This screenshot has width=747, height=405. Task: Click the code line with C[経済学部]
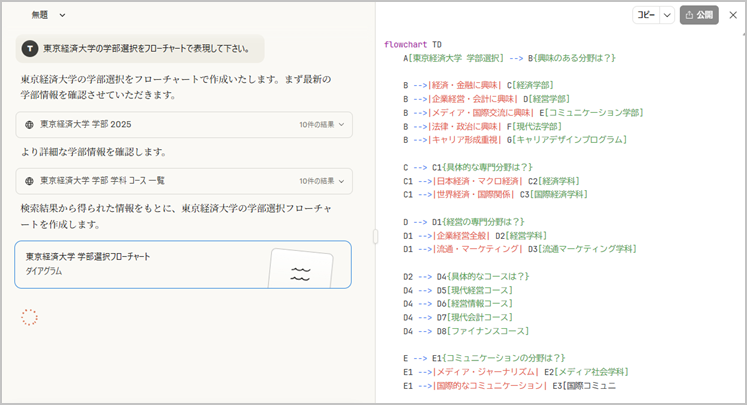[478, 85]
